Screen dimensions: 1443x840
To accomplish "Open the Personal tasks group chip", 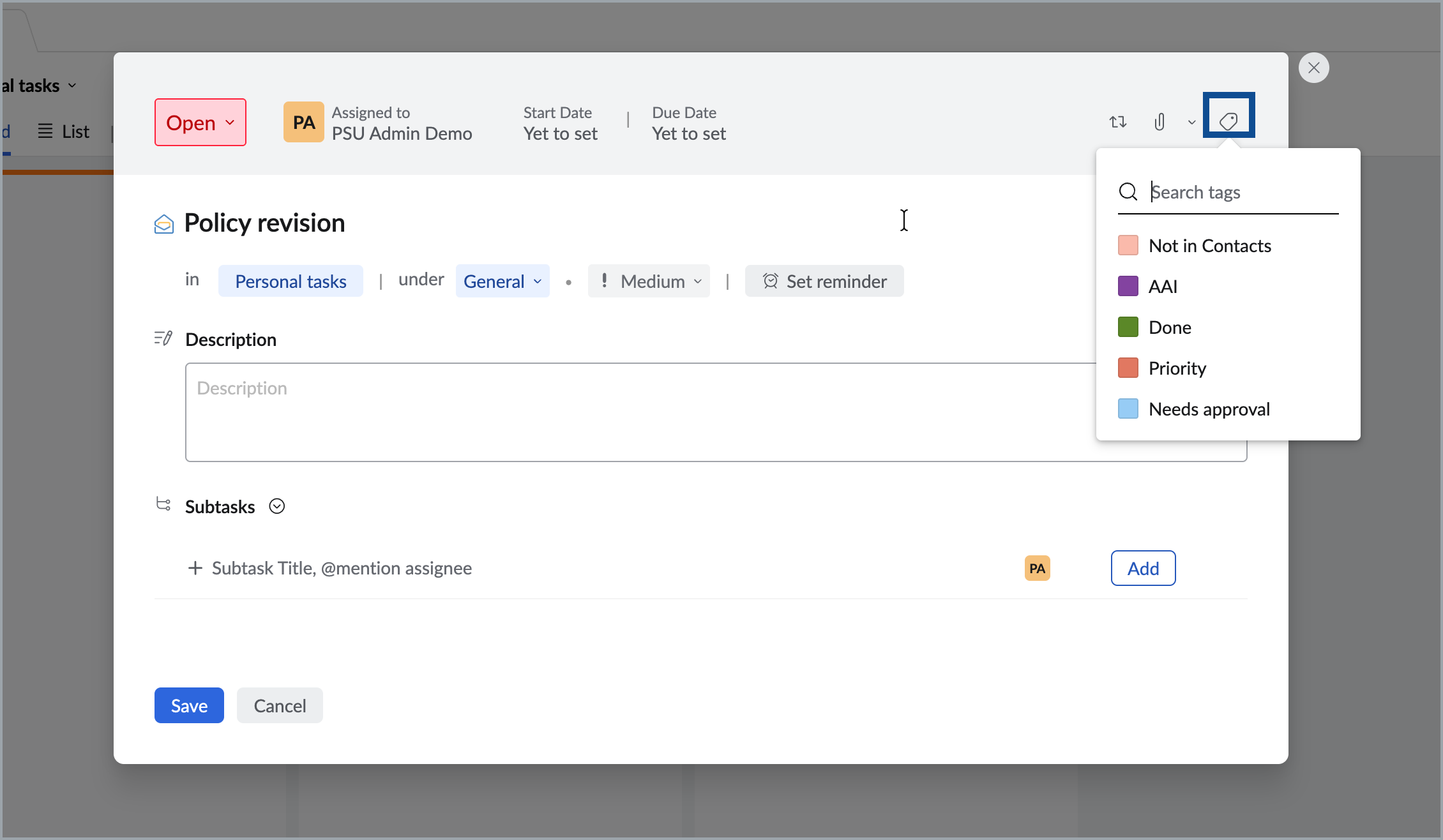I will click(x=291, y=281).
